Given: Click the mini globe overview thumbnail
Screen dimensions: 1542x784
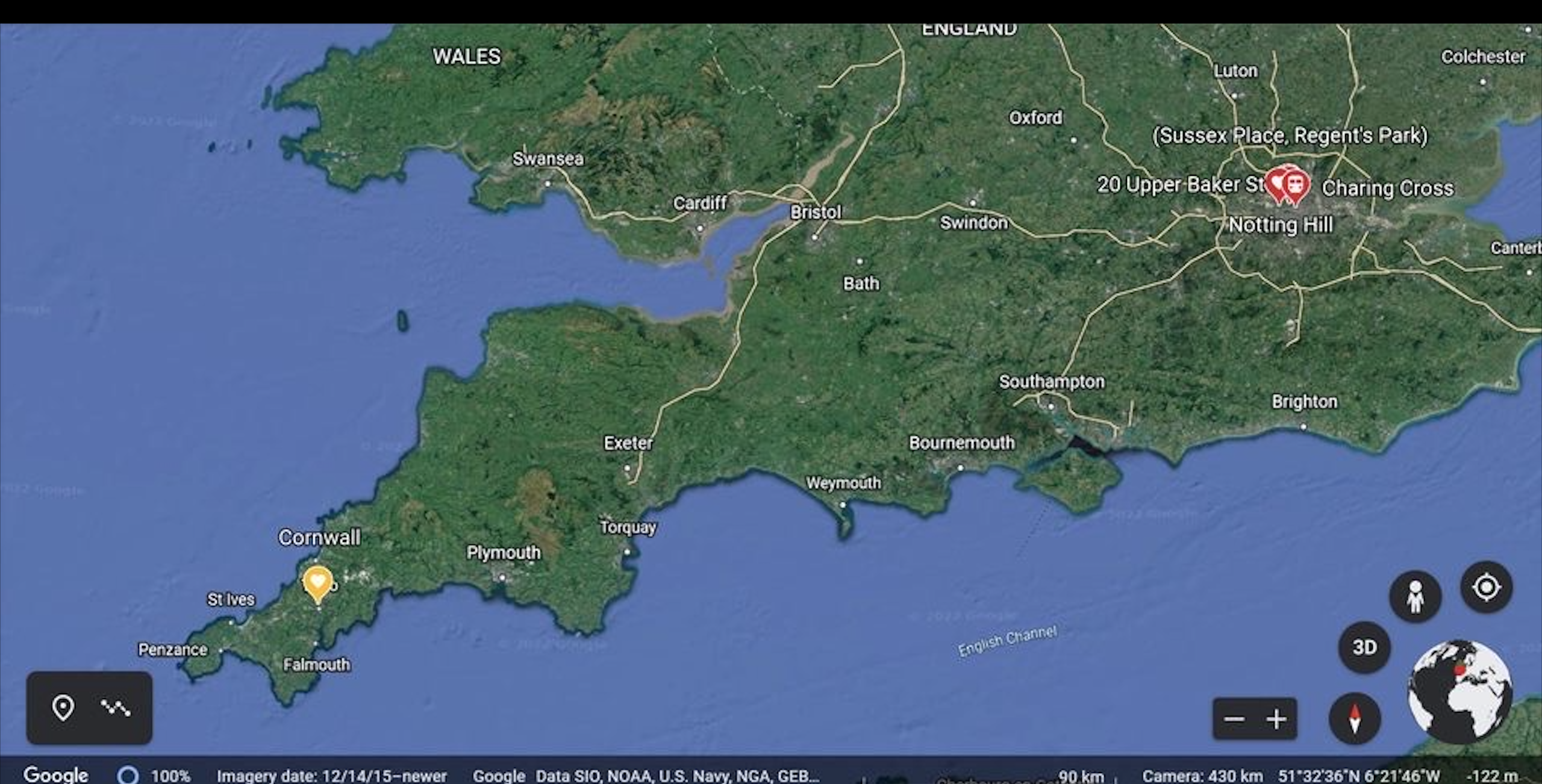Looking at the screenshot, I should click(1459, 691).
